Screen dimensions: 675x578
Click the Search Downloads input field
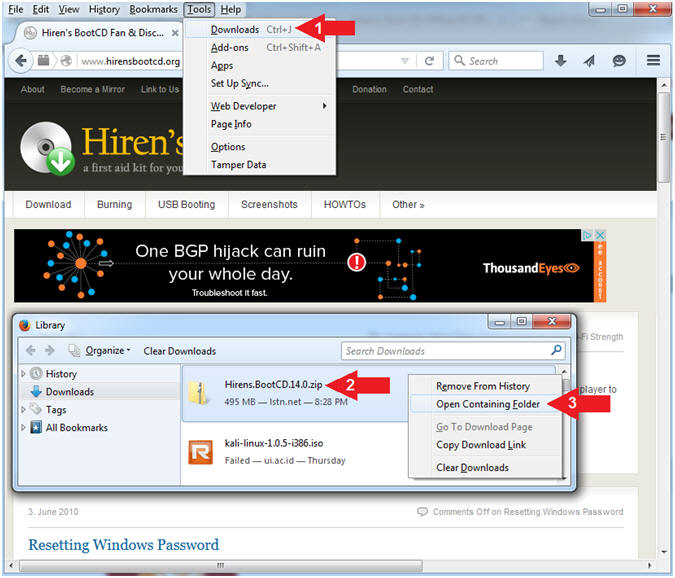click(453, 351)
